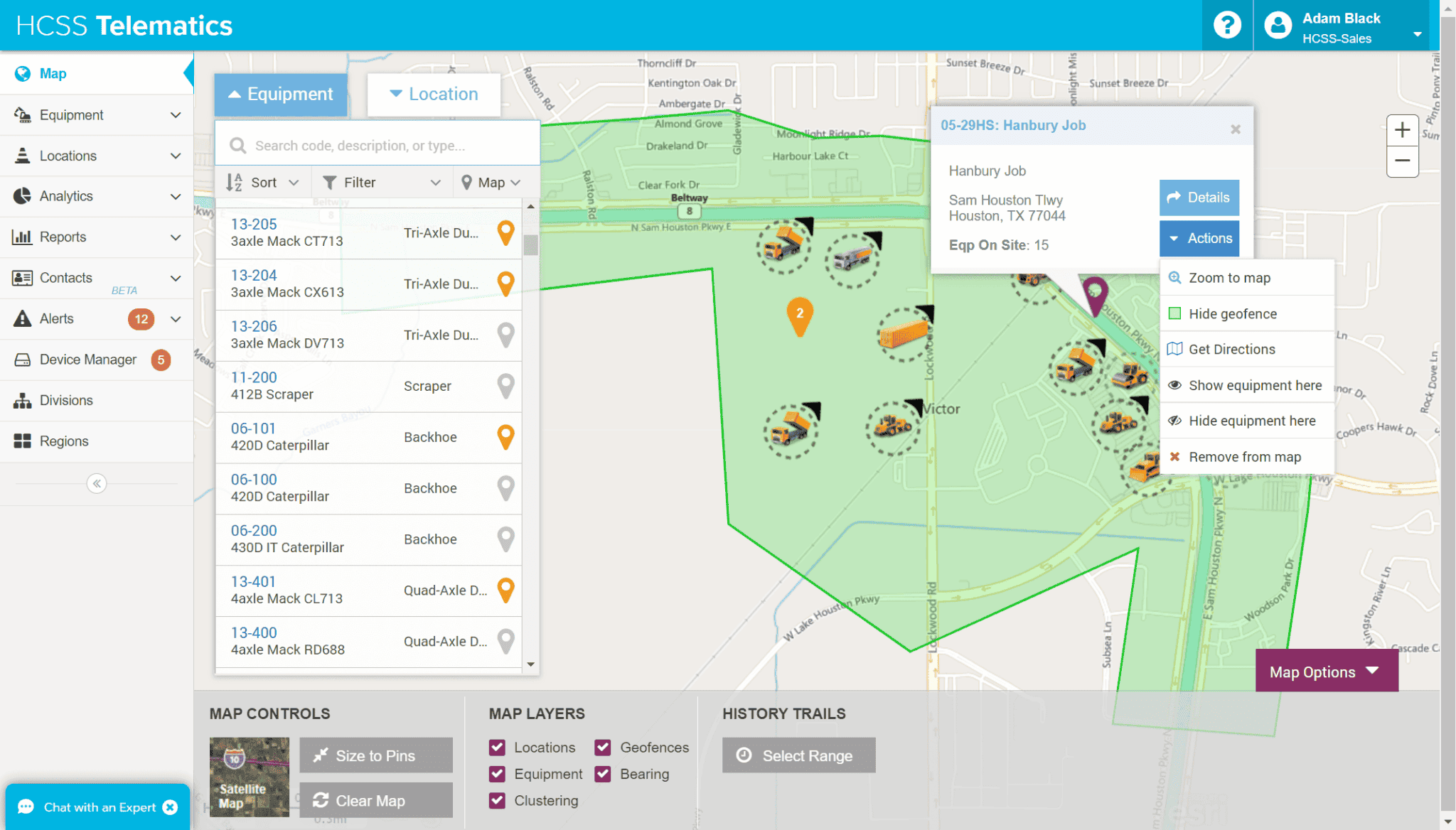The width and height of the screenshot is (1456, 830).
Task: Select the Regions sidebar icon
Action: pos(22,441)
